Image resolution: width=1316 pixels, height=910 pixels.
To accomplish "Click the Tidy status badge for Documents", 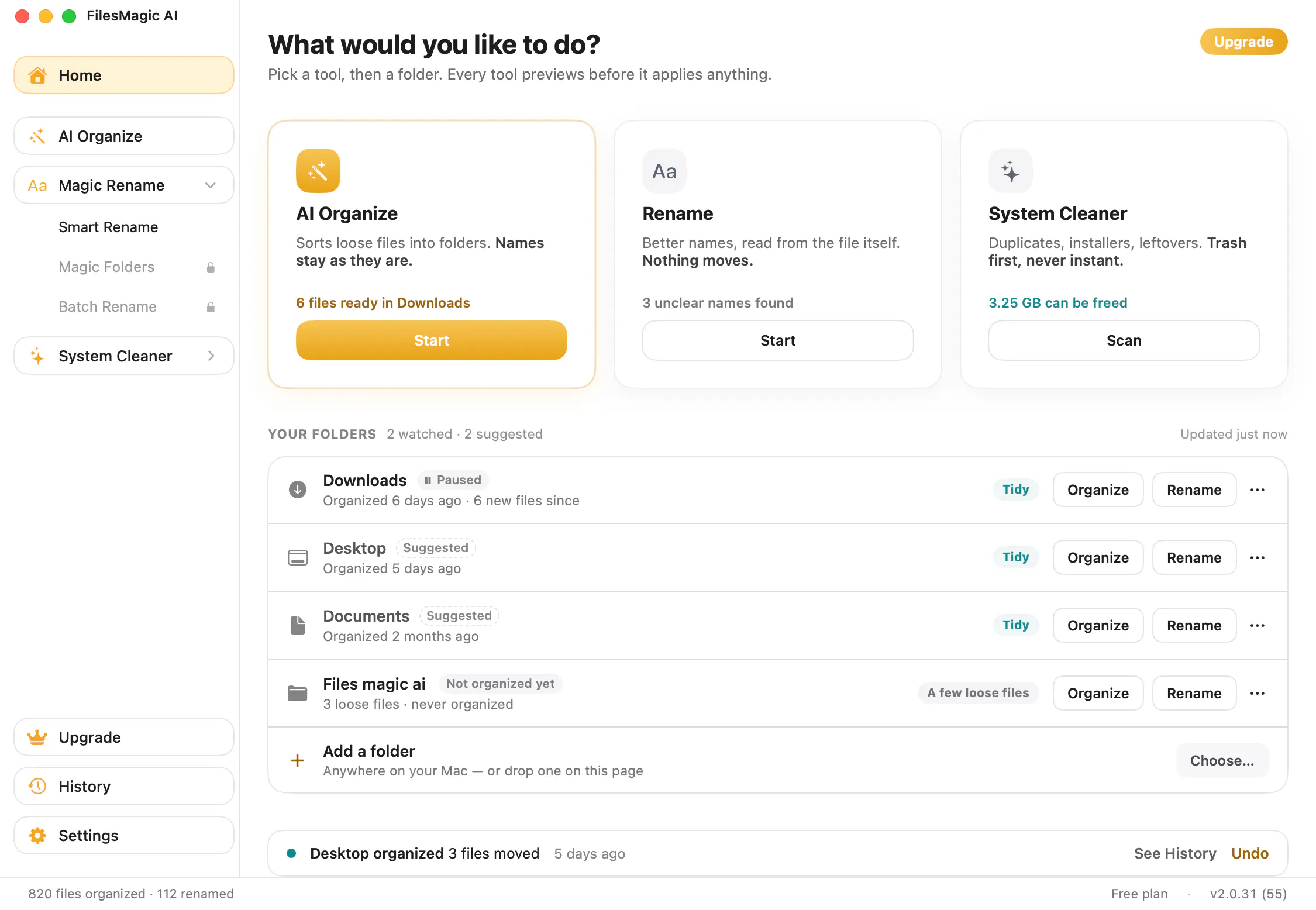I will 1016,625.
